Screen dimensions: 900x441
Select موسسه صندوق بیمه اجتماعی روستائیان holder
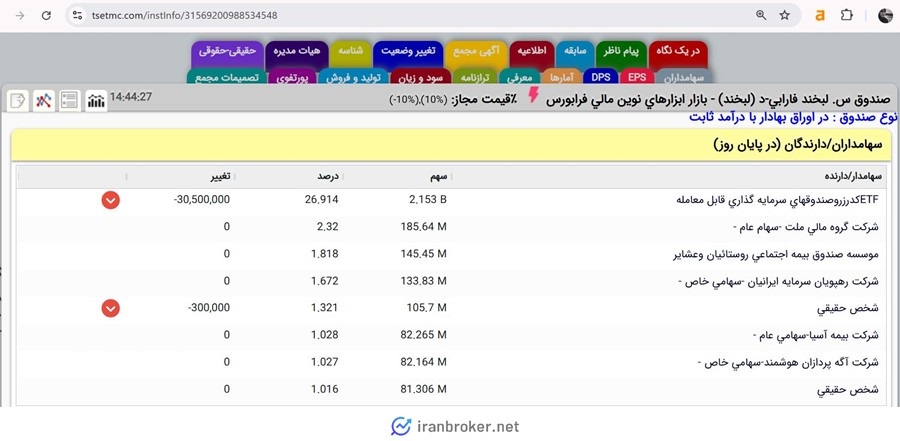click(x=775, y=254)
